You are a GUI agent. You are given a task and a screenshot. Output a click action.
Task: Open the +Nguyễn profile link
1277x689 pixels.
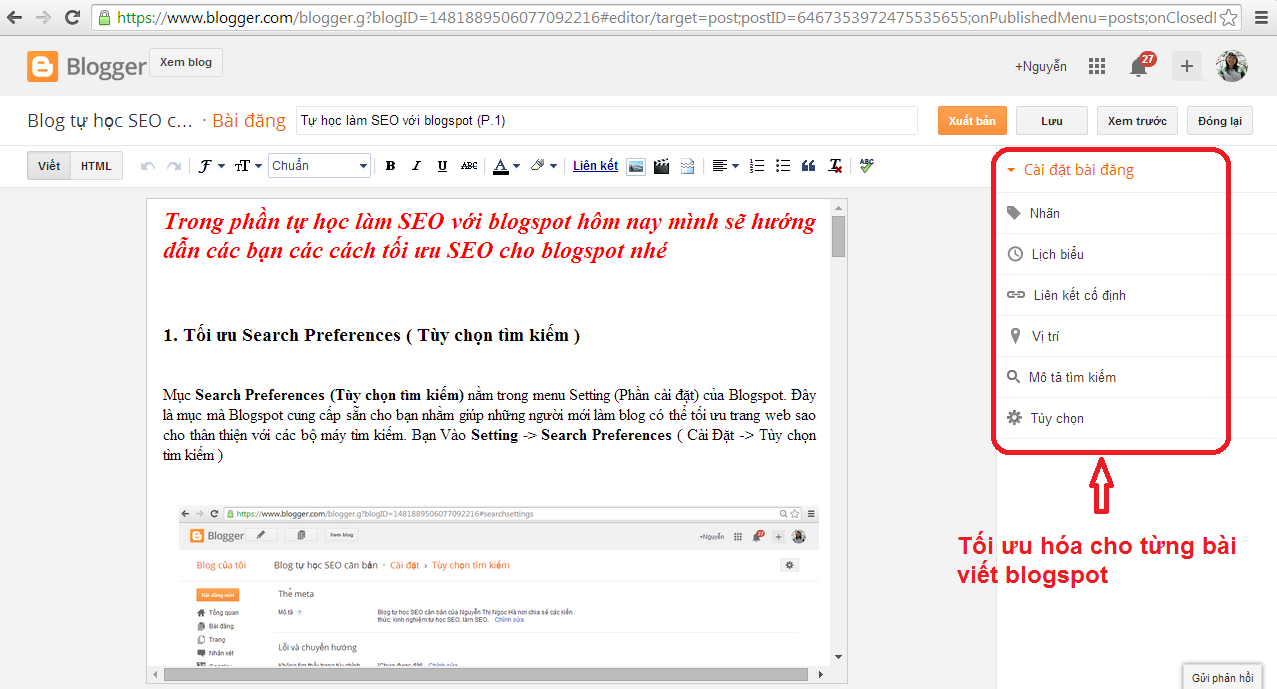pyautogui.click(x=1041, y=66)
